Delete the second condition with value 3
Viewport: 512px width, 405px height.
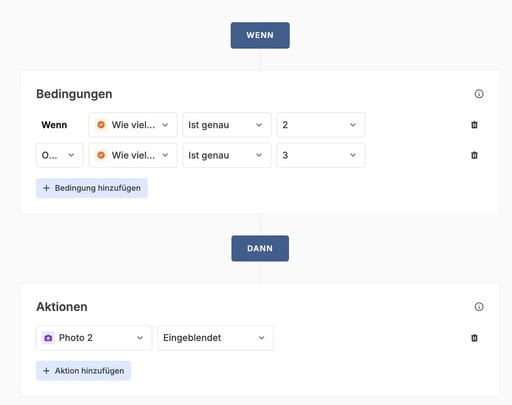474,155
